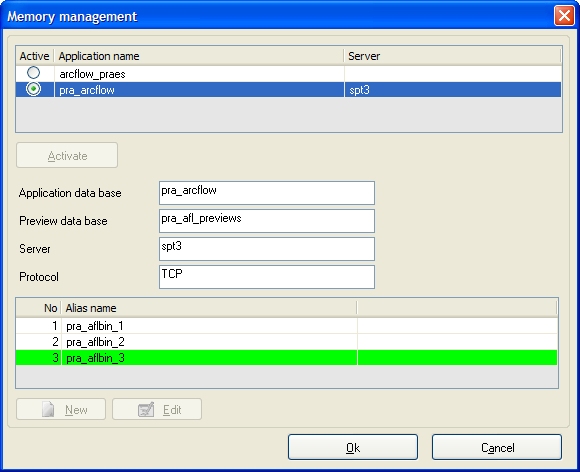Click the Preview data base field
Viewport: 580px width, 472px height.
pyautogui.click(x=267, y=221)
